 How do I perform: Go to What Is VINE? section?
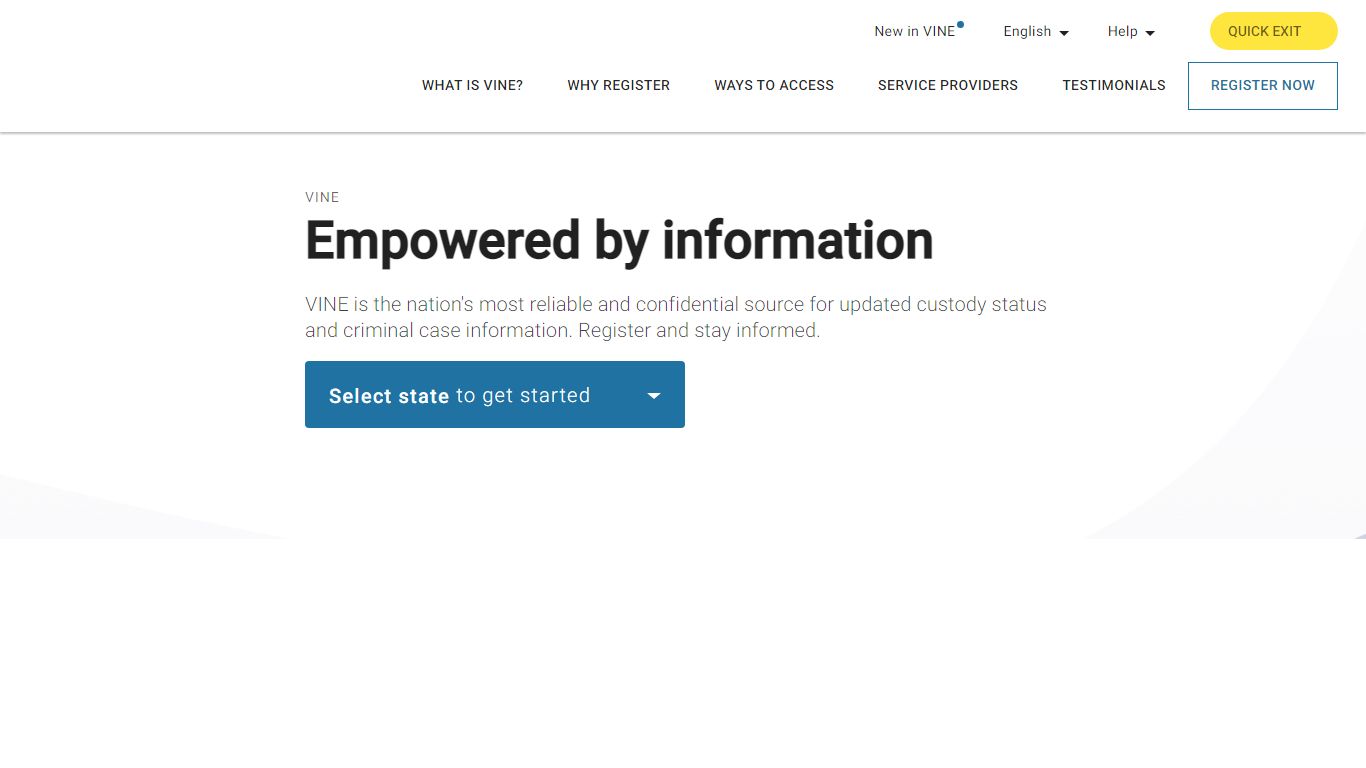click(472, 85)
